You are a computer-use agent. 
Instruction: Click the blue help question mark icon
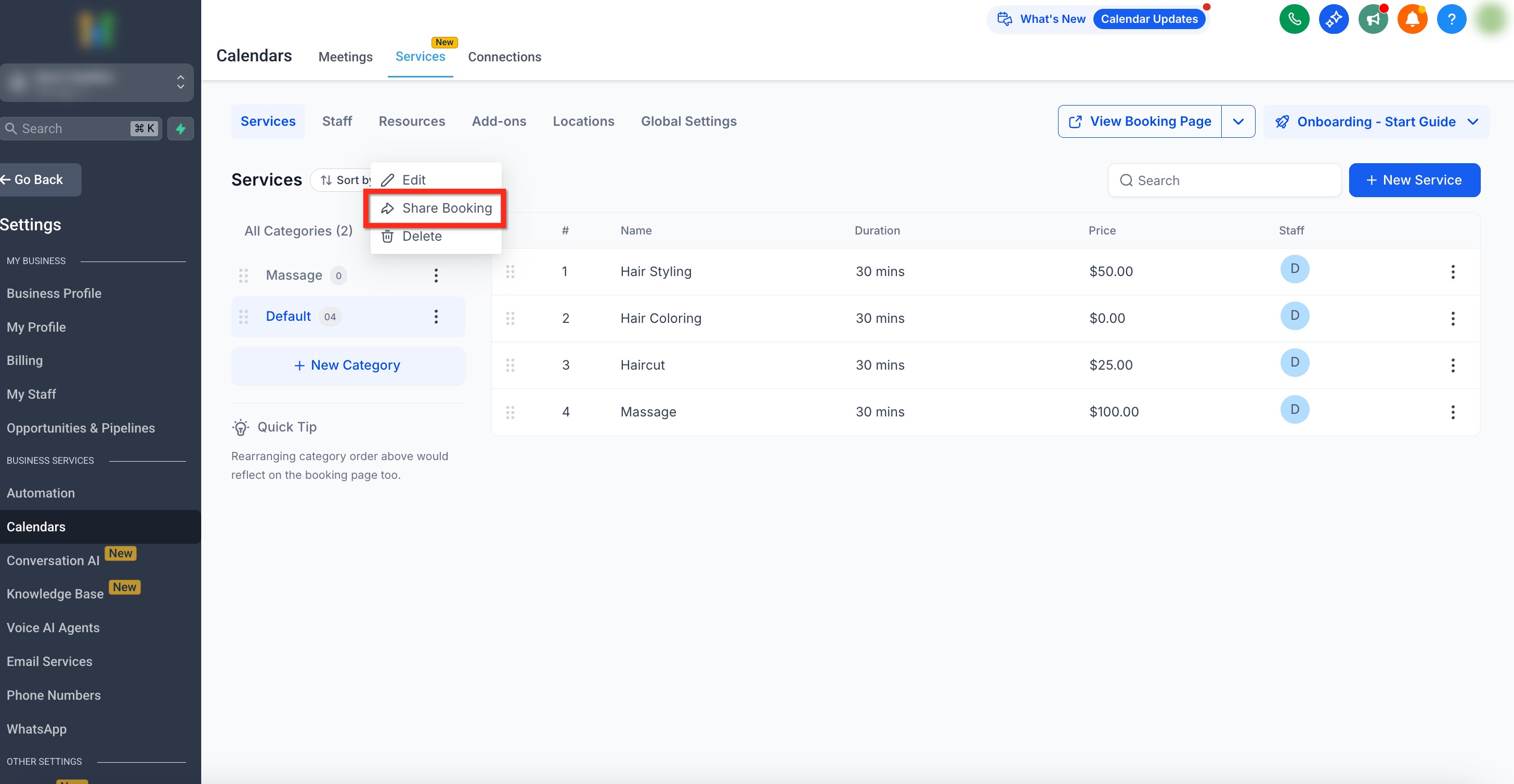point(1451,19)
